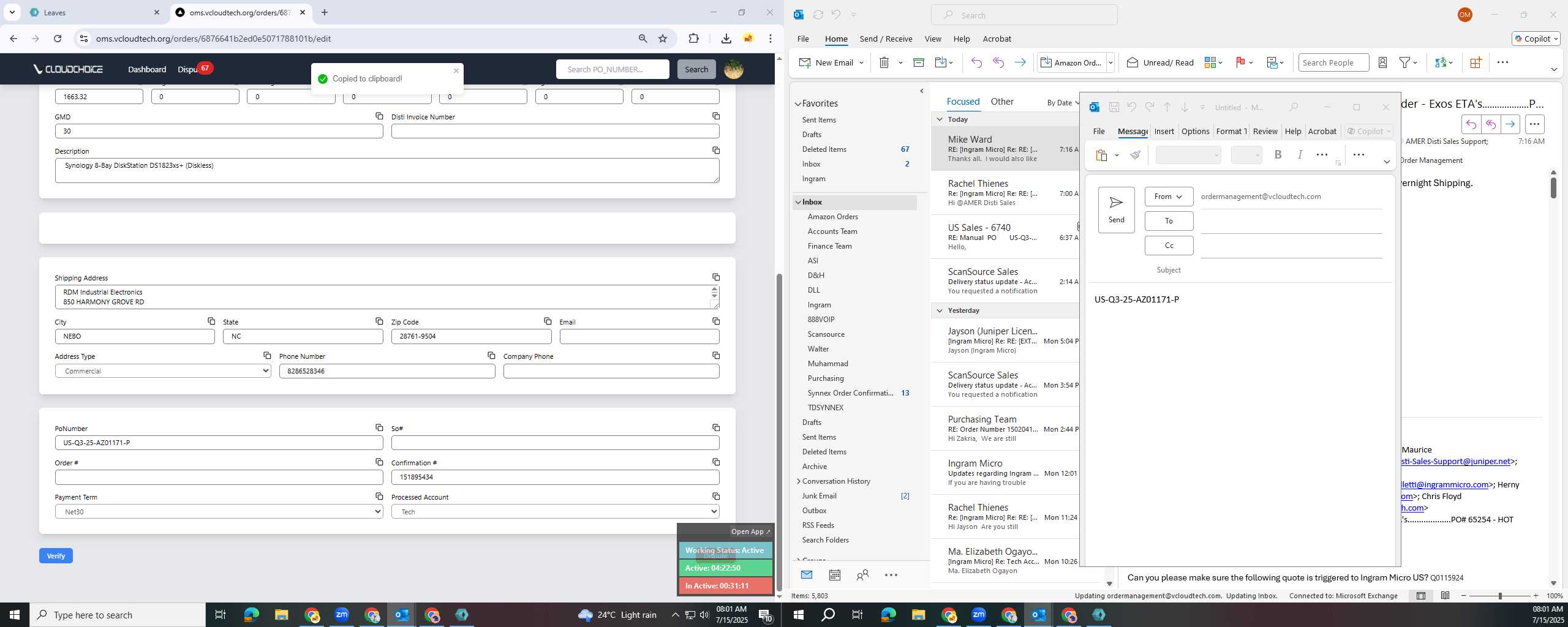
Task: Click the To recipients button
Action: [1168, 221]
